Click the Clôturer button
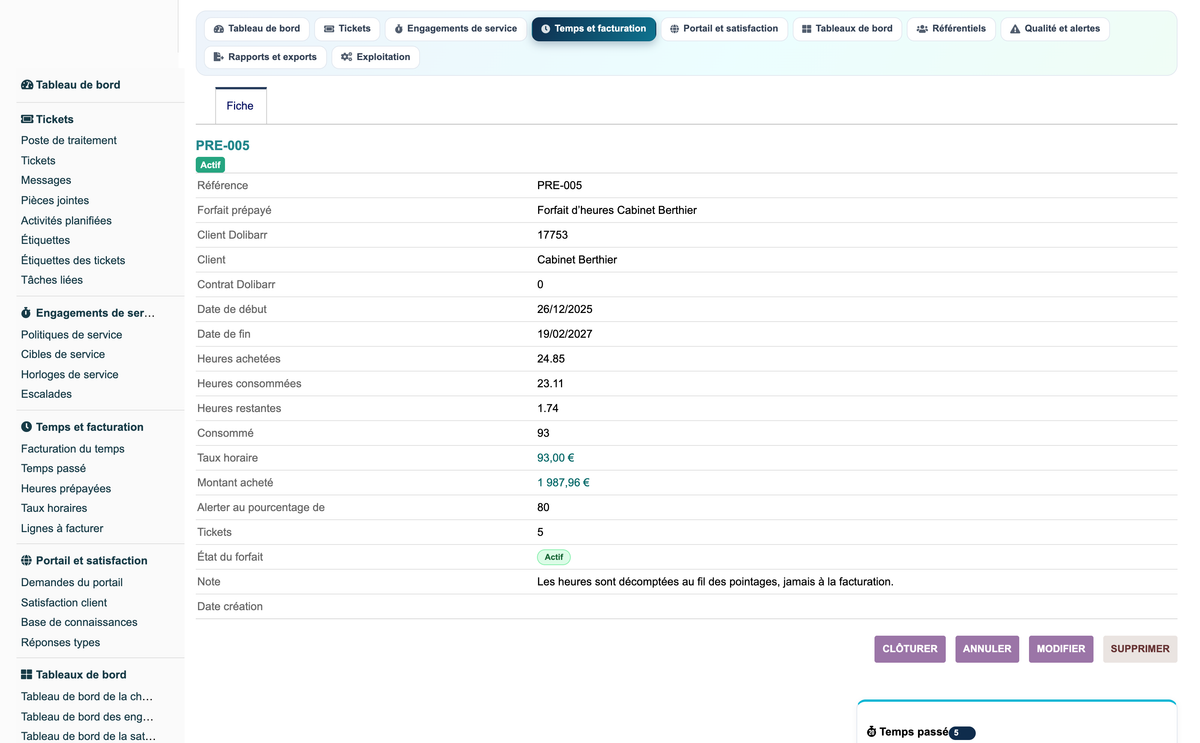The image size is (1200, 743). [x=910, y=649]
